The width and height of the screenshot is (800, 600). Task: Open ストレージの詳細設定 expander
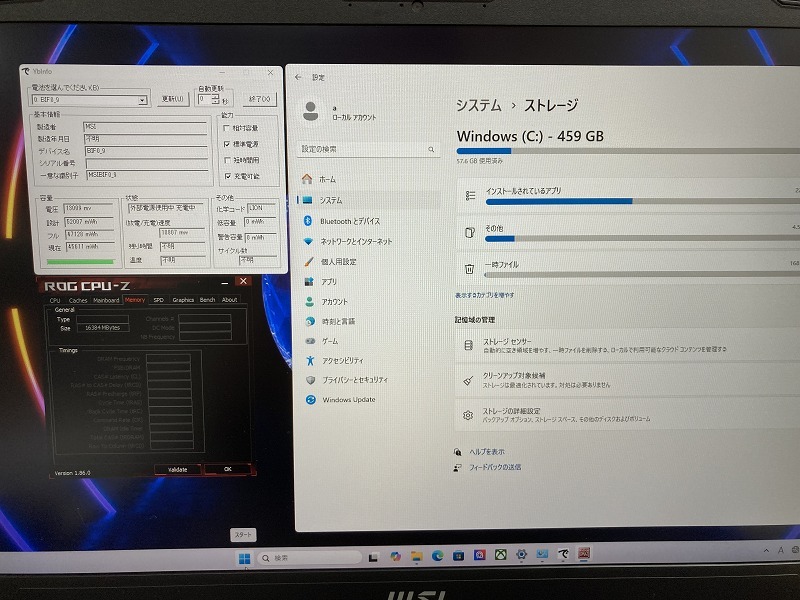[x=628, y=415]
